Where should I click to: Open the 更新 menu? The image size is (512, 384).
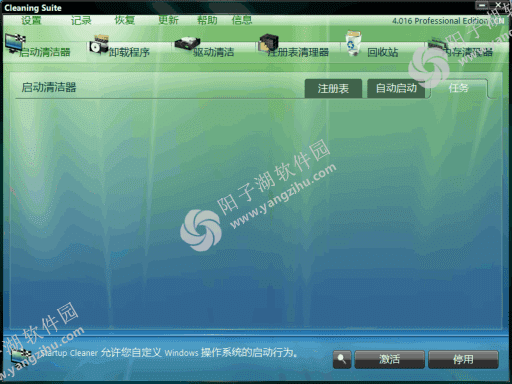click(168, 20)
